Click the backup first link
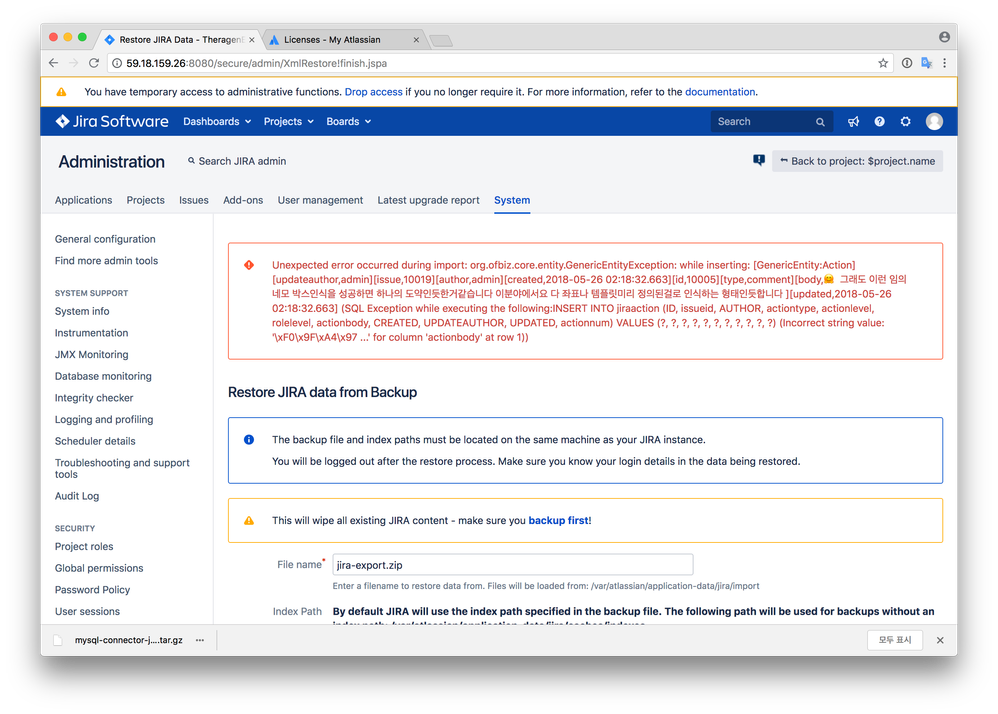 (x=559, y=520)
